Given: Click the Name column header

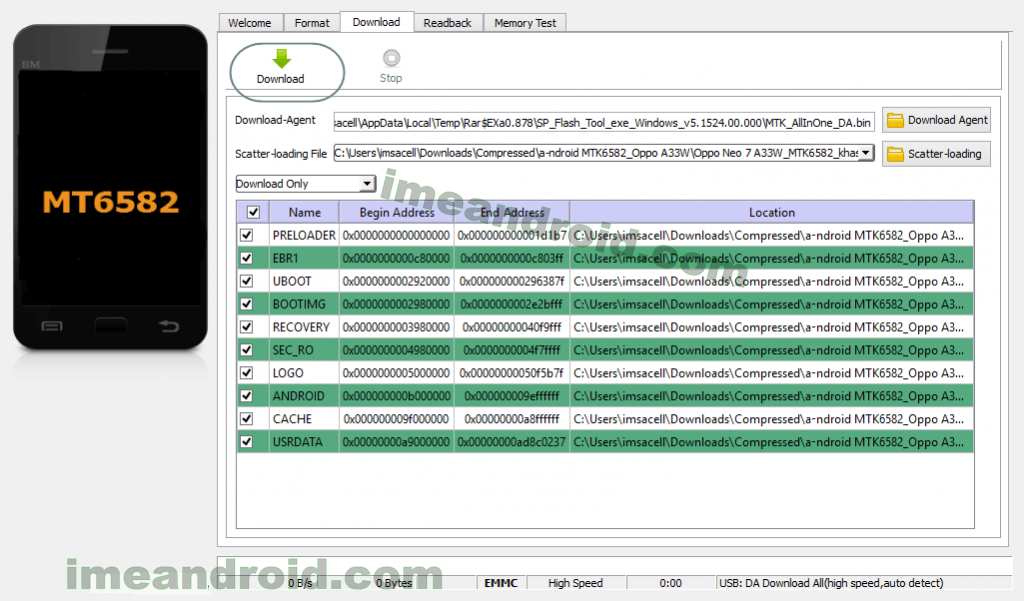Looking at the screenshot, I should click(x=304, y=212).
